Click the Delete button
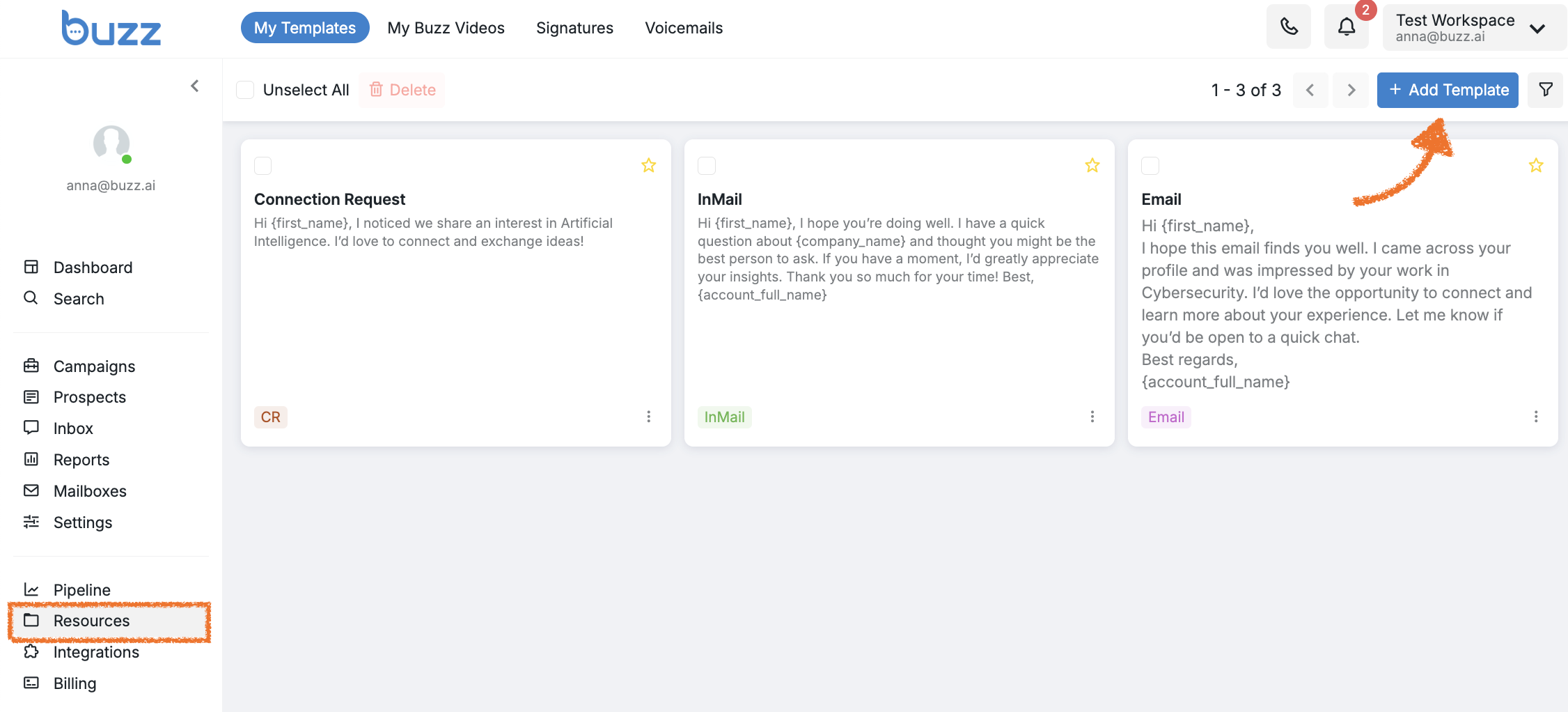Viewport: 1568px width, 712px height. 402,90
